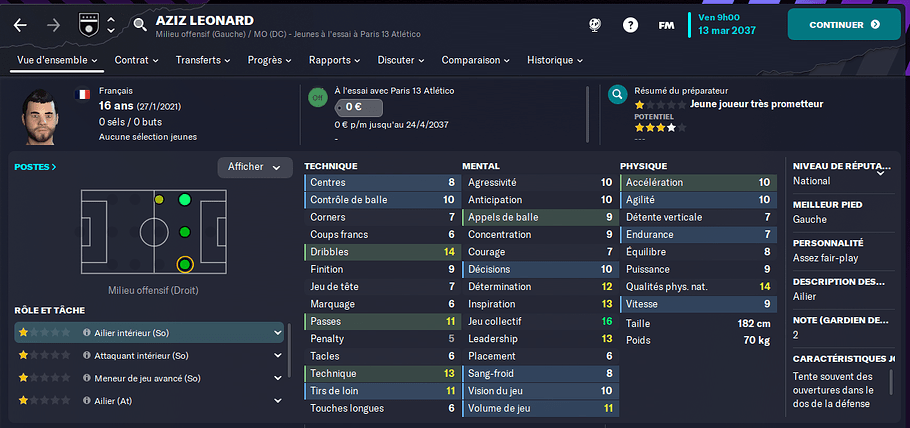910x428 pixels.
Task: Select the bright green left-wing position dot
Action: (x=185, y=200)
